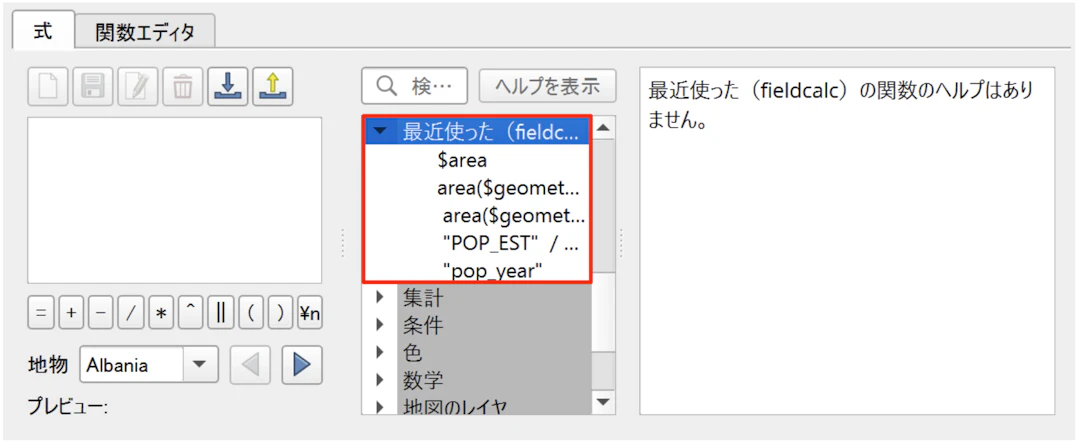Click the export expressions upload icon
1080x445 pixels.
(273, 87)
